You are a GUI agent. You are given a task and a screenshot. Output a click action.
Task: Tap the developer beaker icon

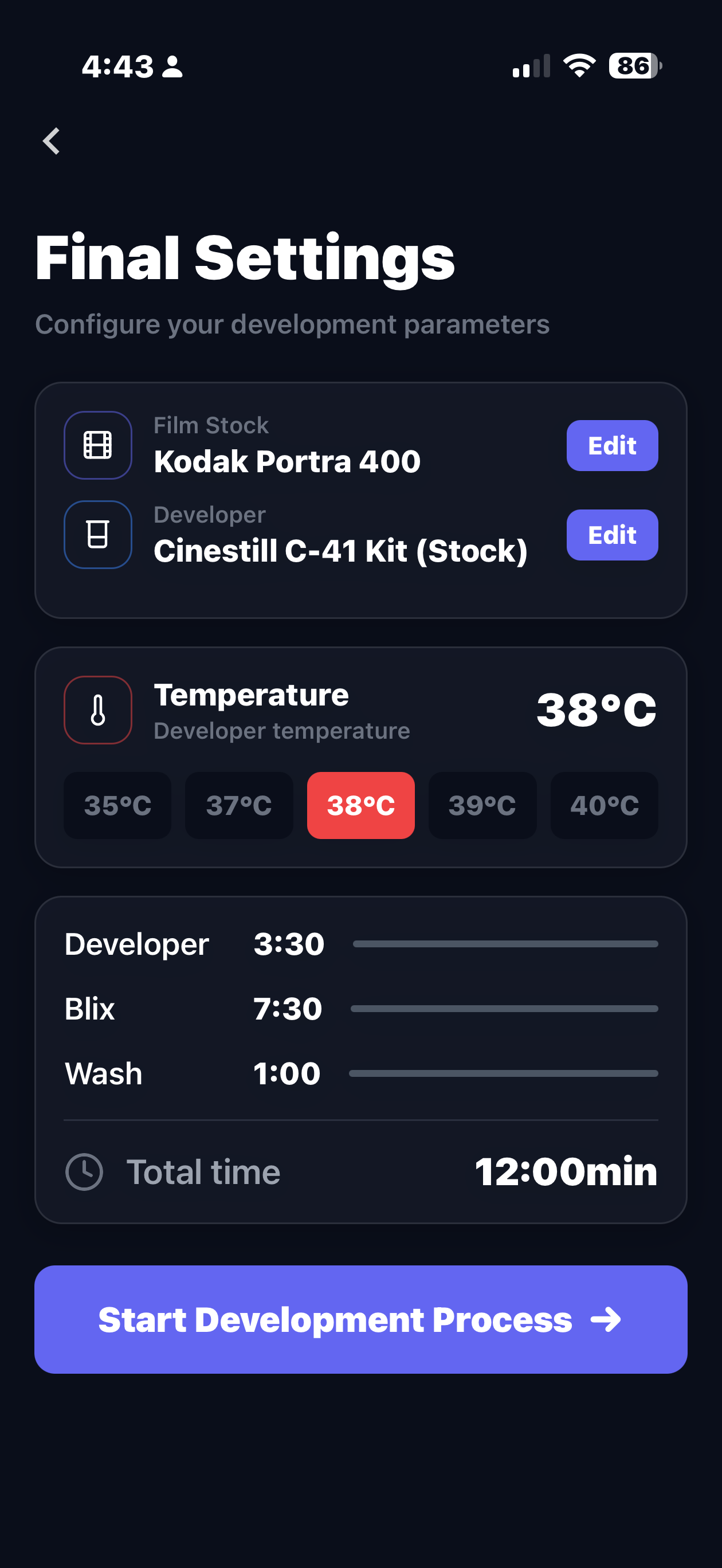point(98,535)
